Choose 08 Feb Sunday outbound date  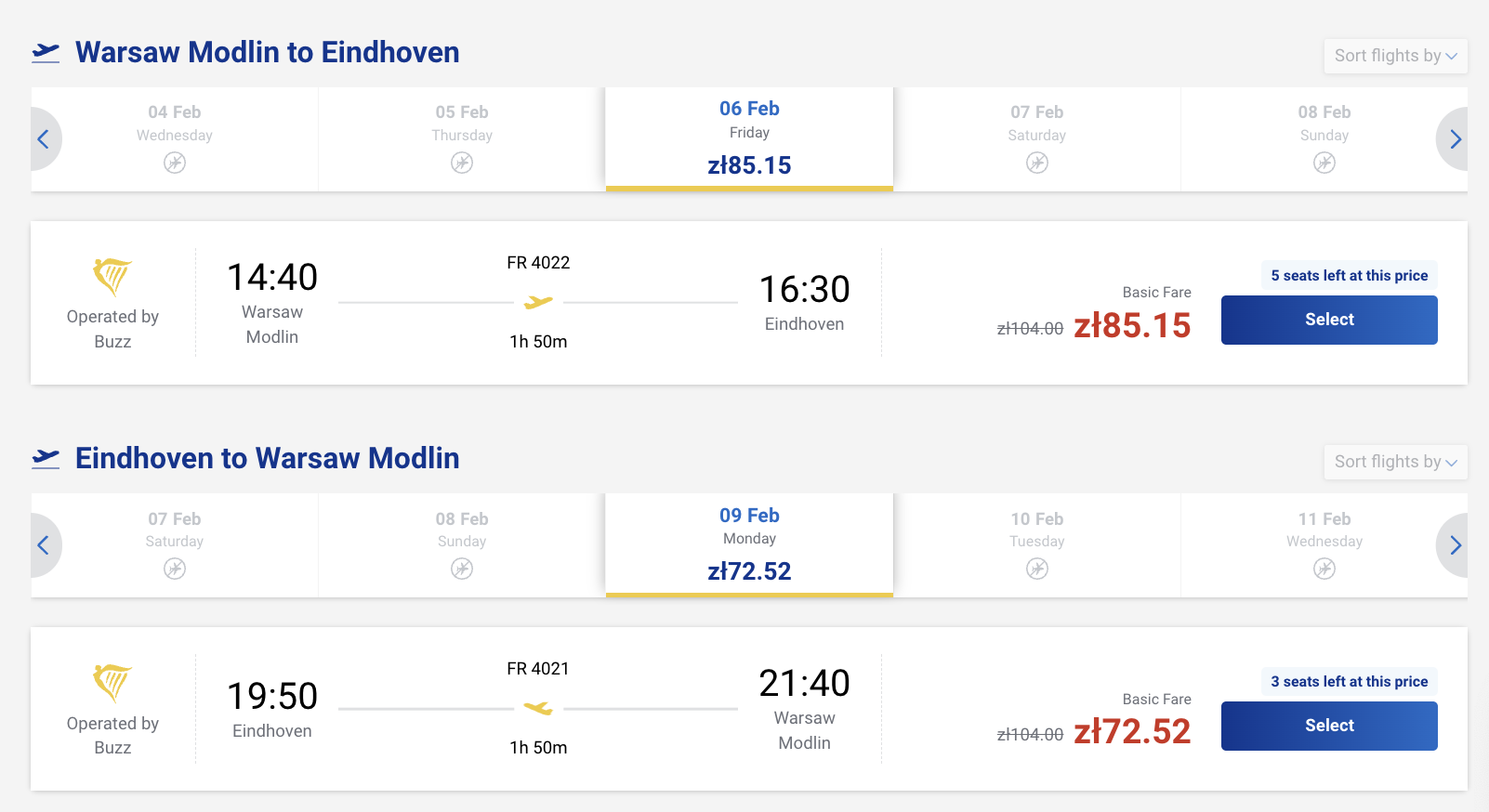click(x=1324, y=138)
